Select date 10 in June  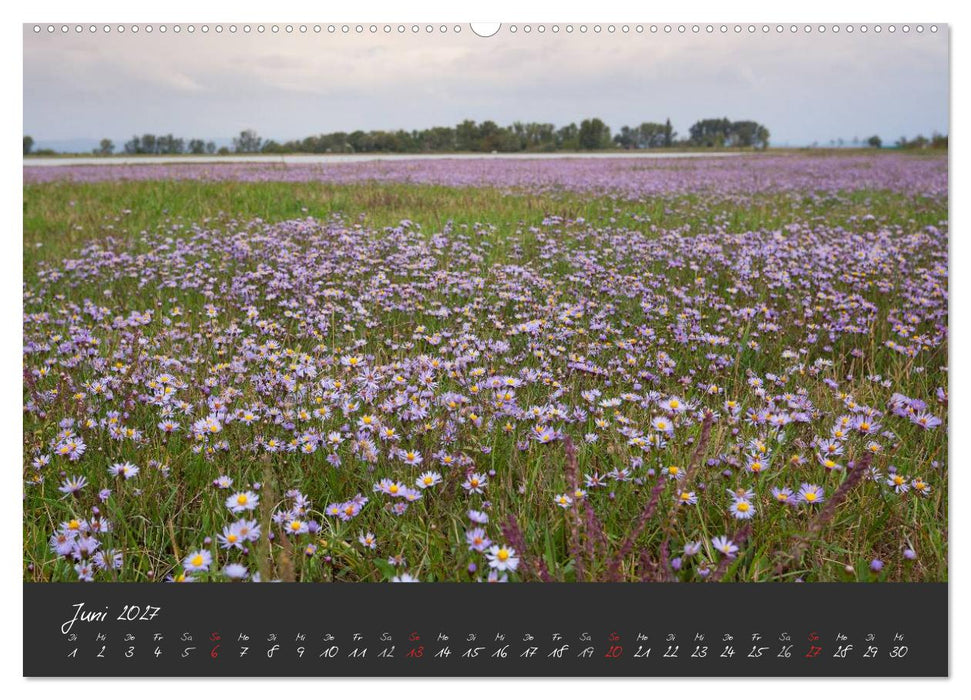point(329,652)
